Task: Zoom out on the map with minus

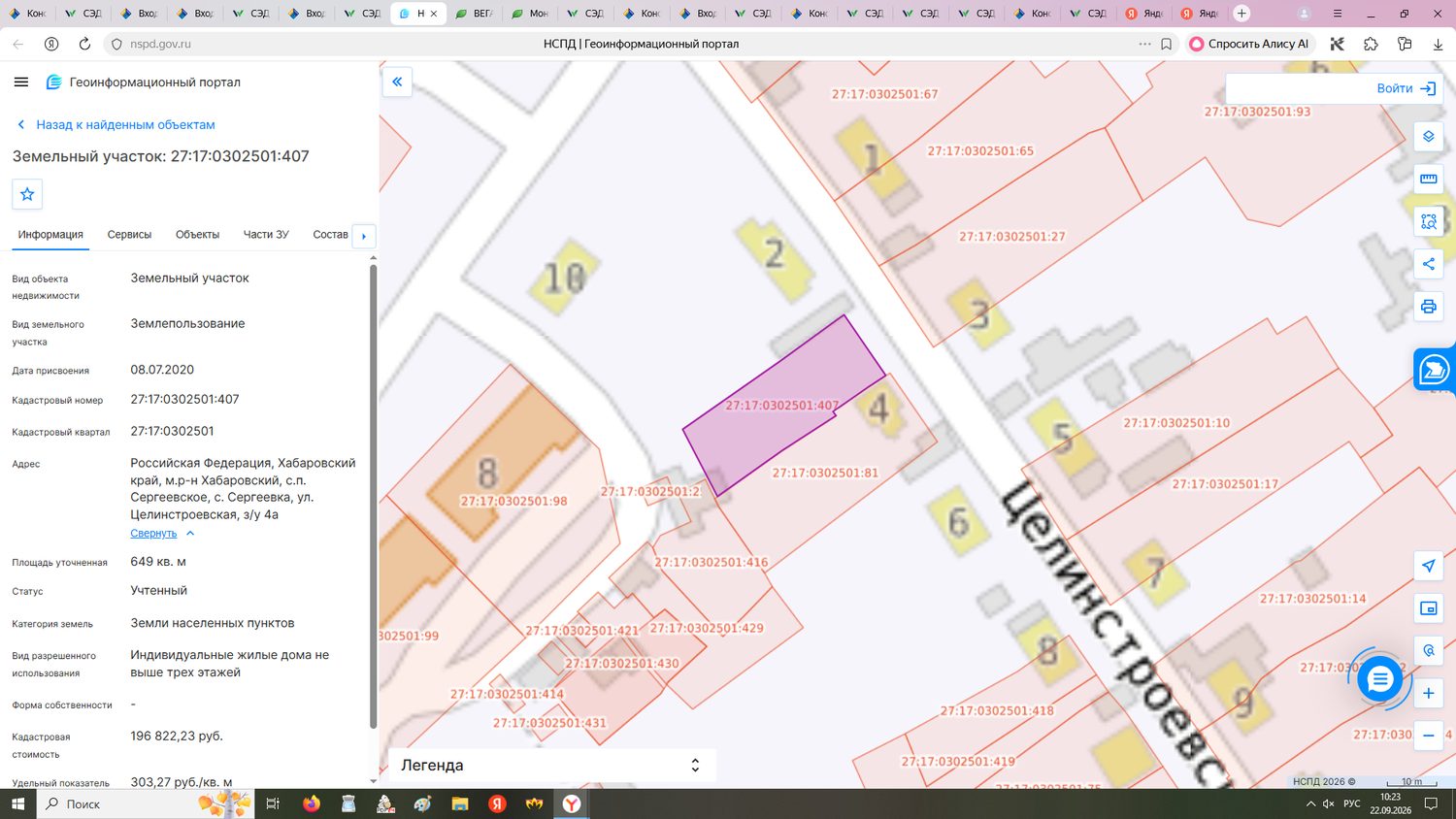Action: (x=1429, y=736)
